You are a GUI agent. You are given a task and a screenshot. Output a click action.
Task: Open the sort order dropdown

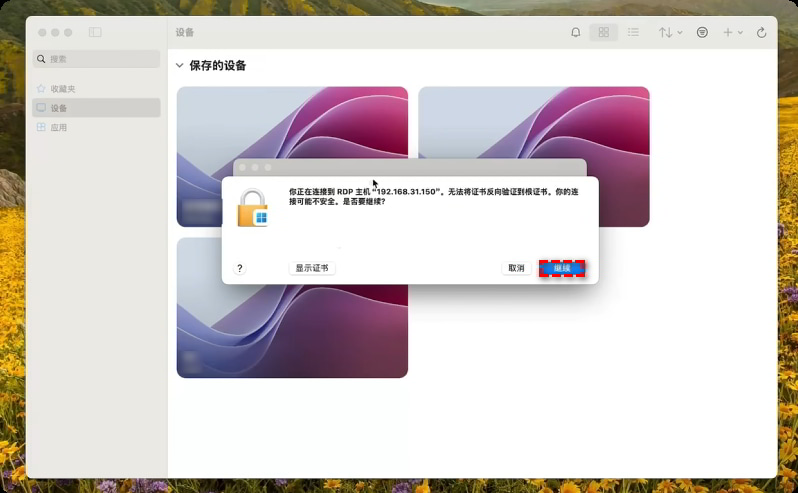(670, 33)
